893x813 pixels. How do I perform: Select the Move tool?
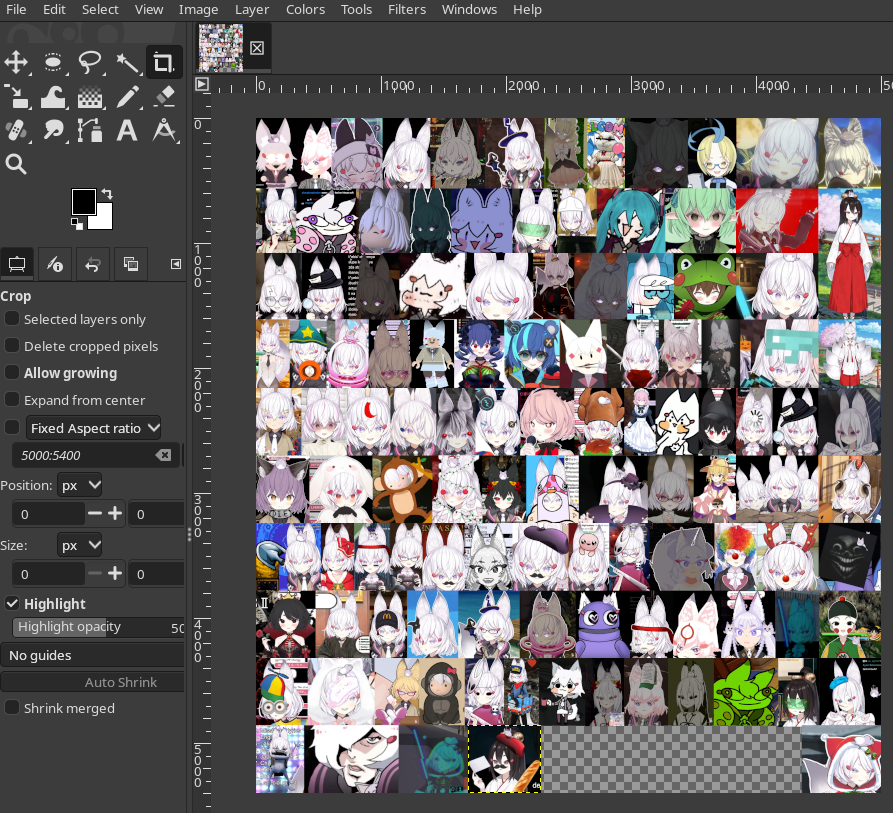click(17, 62)
